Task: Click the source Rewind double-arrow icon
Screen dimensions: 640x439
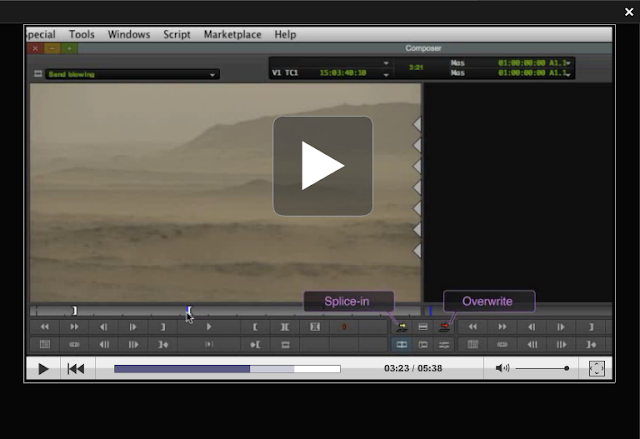Action: 44,327
